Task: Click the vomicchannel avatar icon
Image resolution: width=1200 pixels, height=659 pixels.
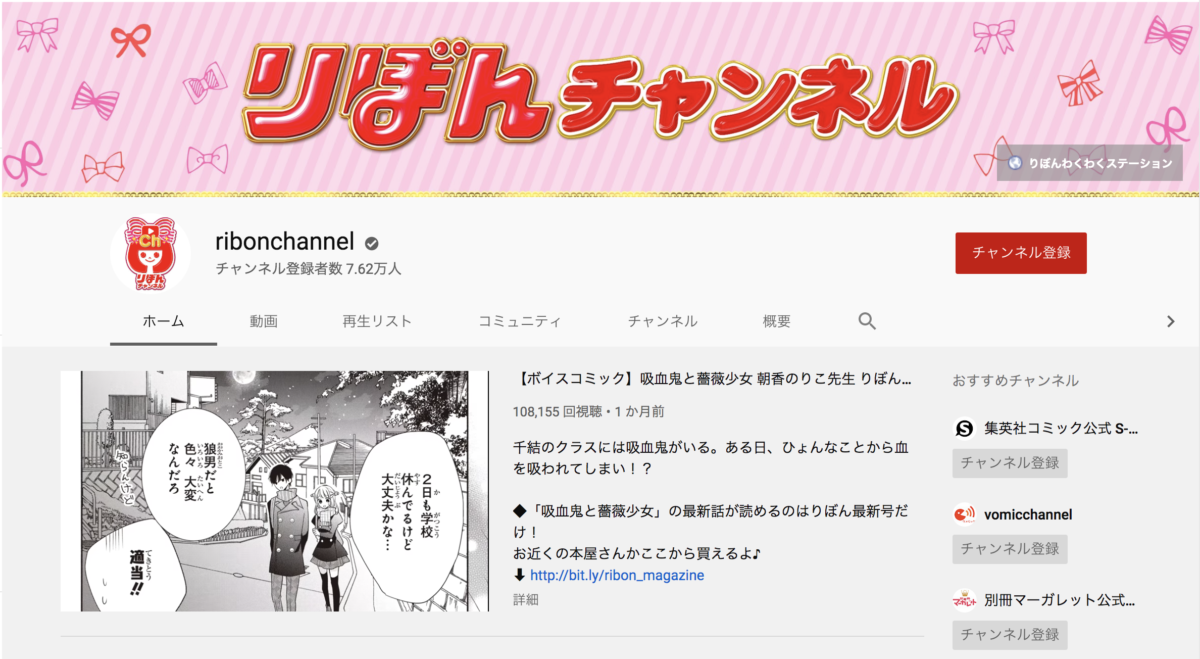Action: pos(964,514)
